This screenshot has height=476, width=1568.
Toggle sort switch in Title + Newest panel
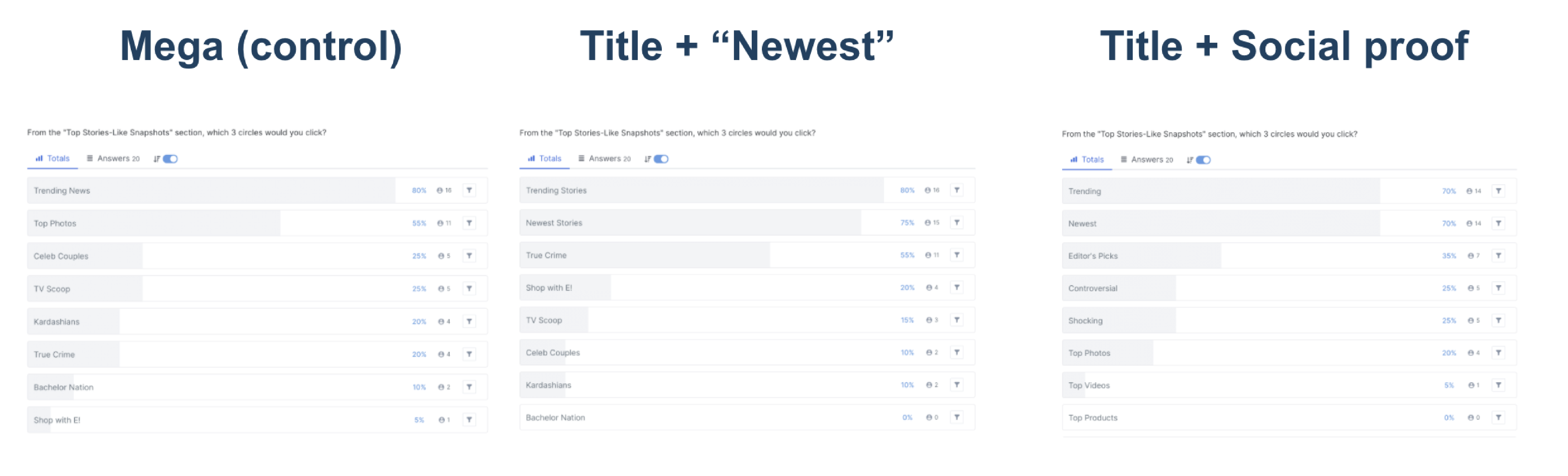pyautogui.click(x=661, y=159)
